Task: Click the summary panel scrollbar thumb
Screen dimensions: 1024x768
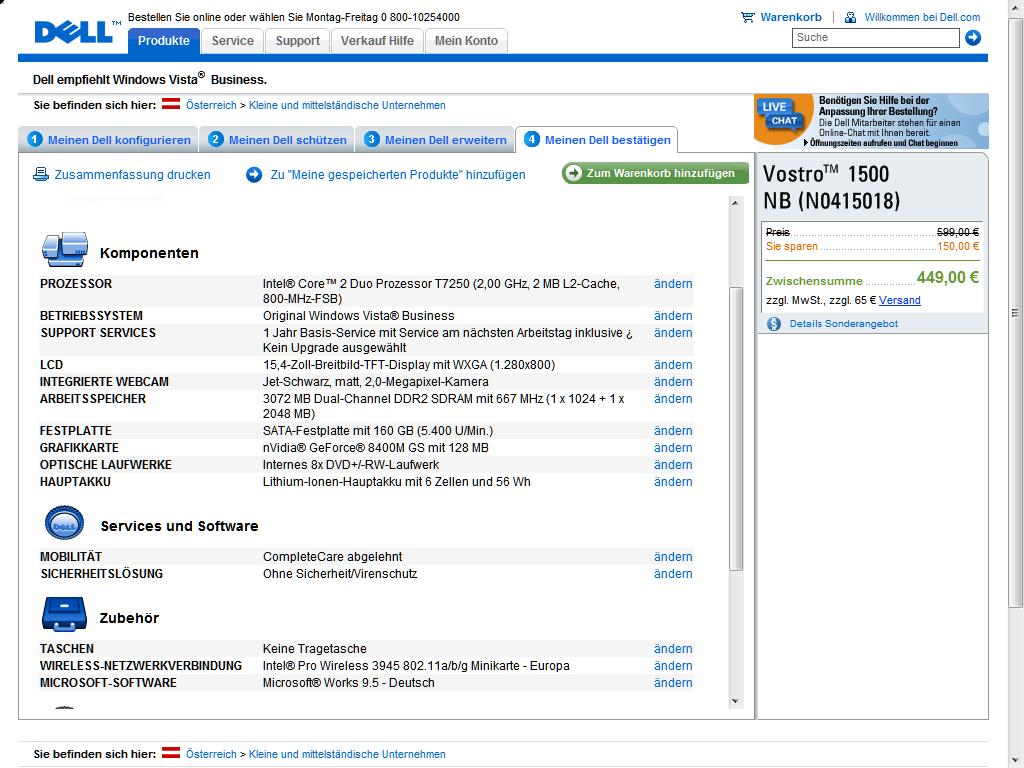Action: point(736,428)
